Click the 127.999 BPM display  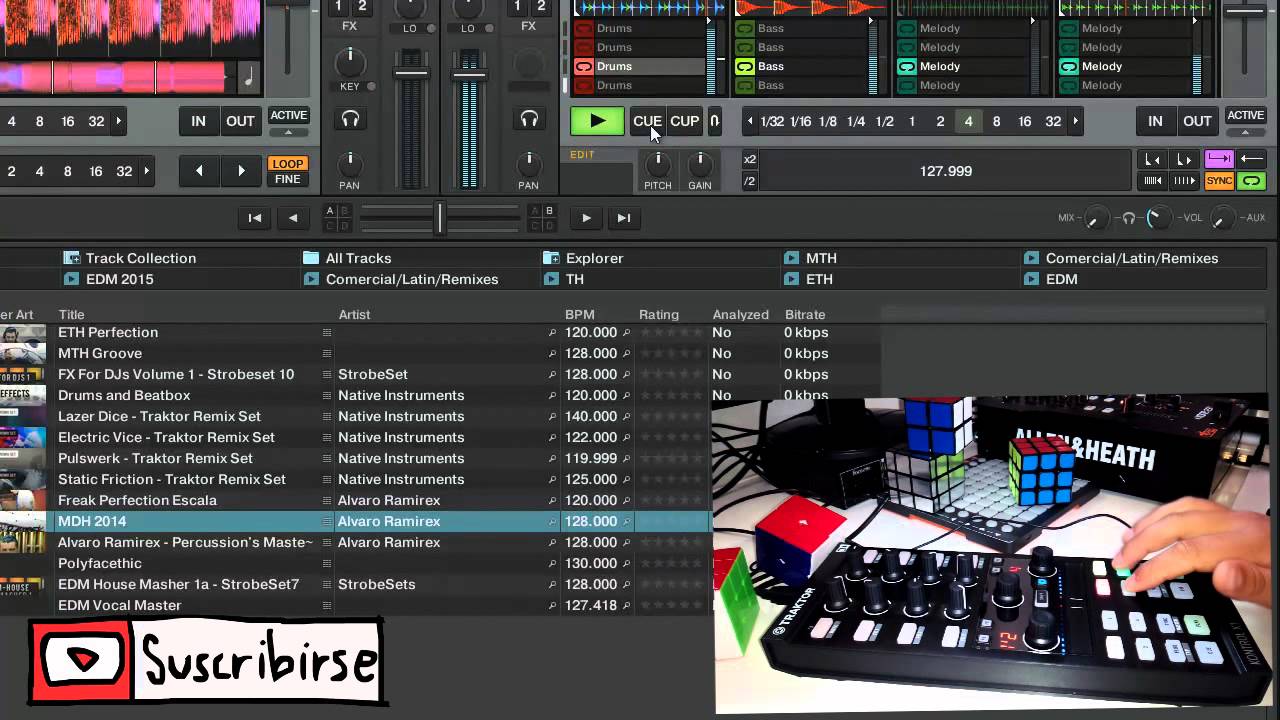click(946, 171)
